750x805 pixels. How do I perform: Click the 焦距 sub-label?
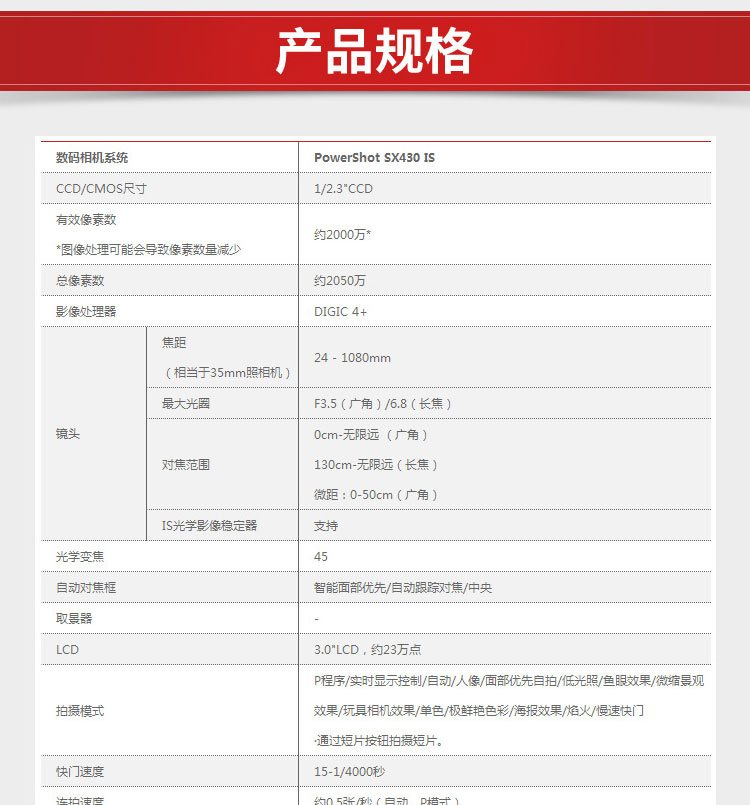[x=174, y=342]
